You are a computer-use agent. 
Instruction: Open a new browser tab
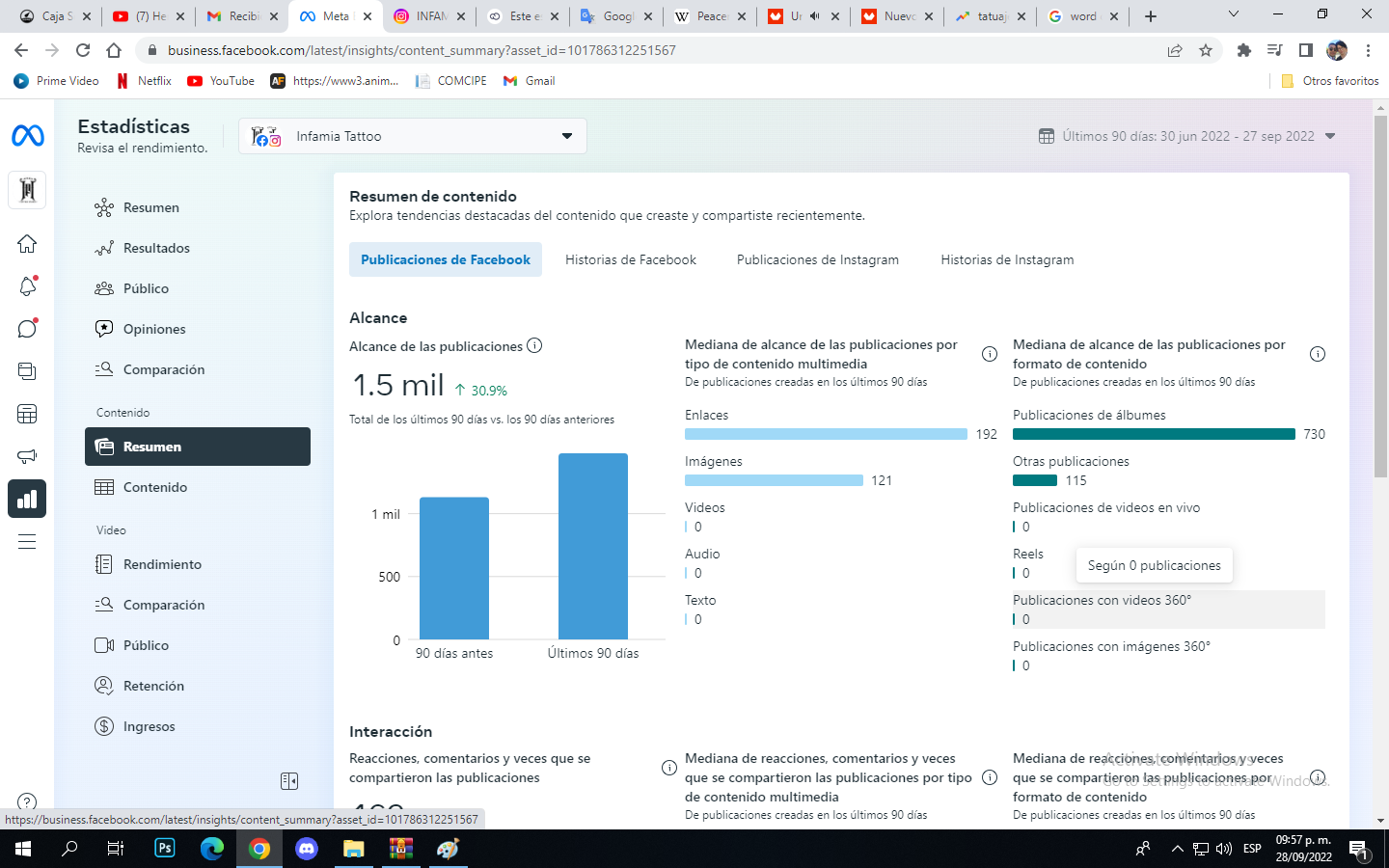pyautogui.click(x=1150, y=15)
